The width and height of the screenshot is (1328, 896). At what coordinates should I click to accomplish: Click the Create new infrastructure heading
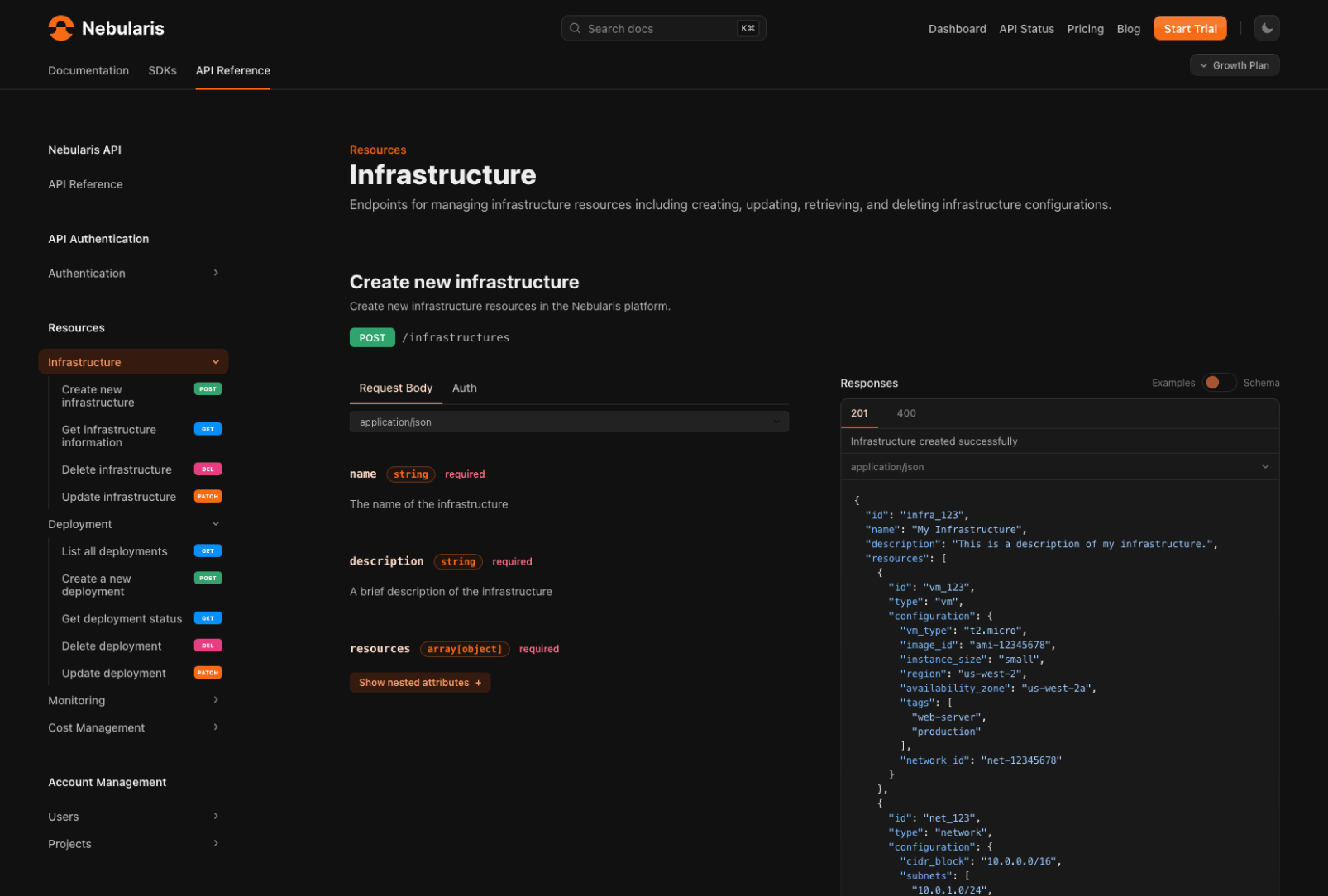464,282
